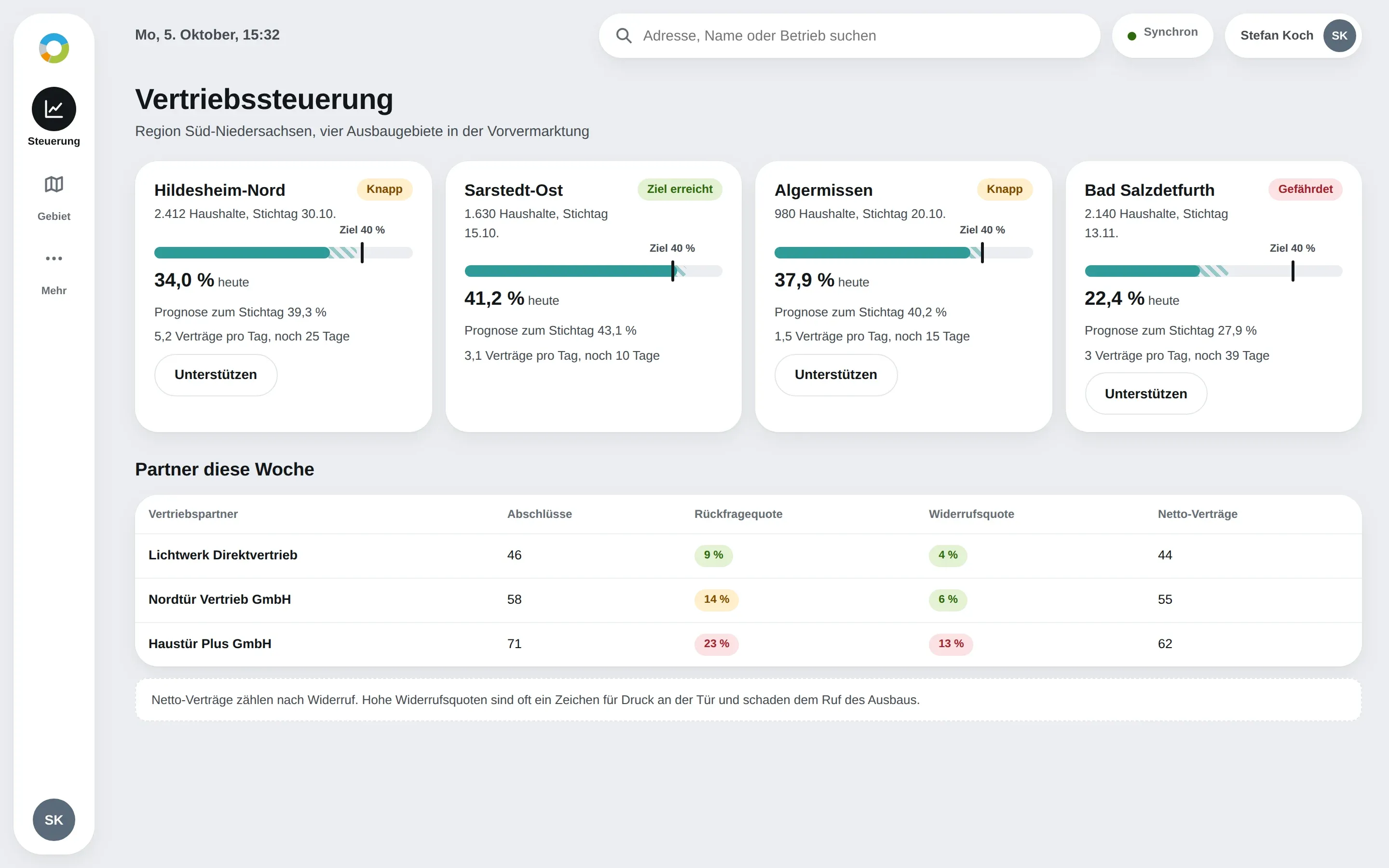Select the Lichtwerk Direktvertrieb row
This screenshot has height=868, width=1389.
click(748, 556)
